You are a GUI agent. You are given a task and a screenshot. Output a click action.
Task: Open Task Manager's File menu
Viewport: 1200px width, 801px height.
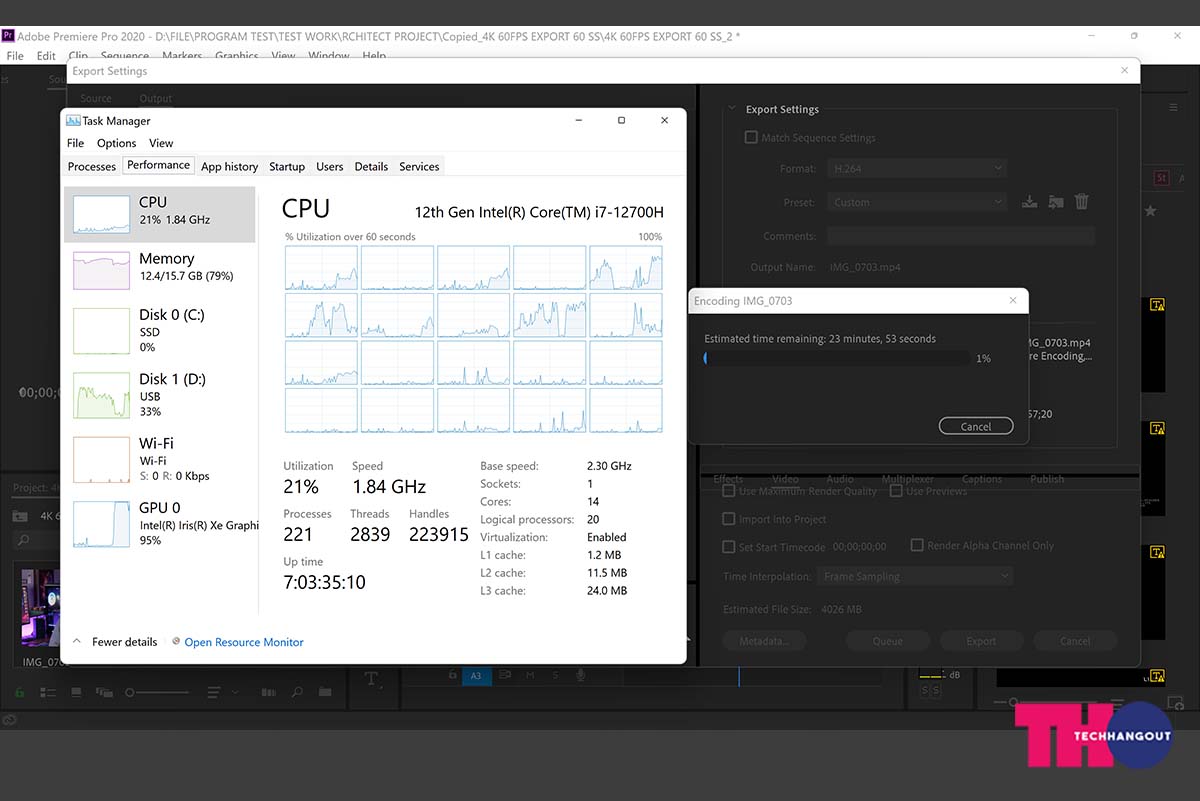click(x=75, y=143)
